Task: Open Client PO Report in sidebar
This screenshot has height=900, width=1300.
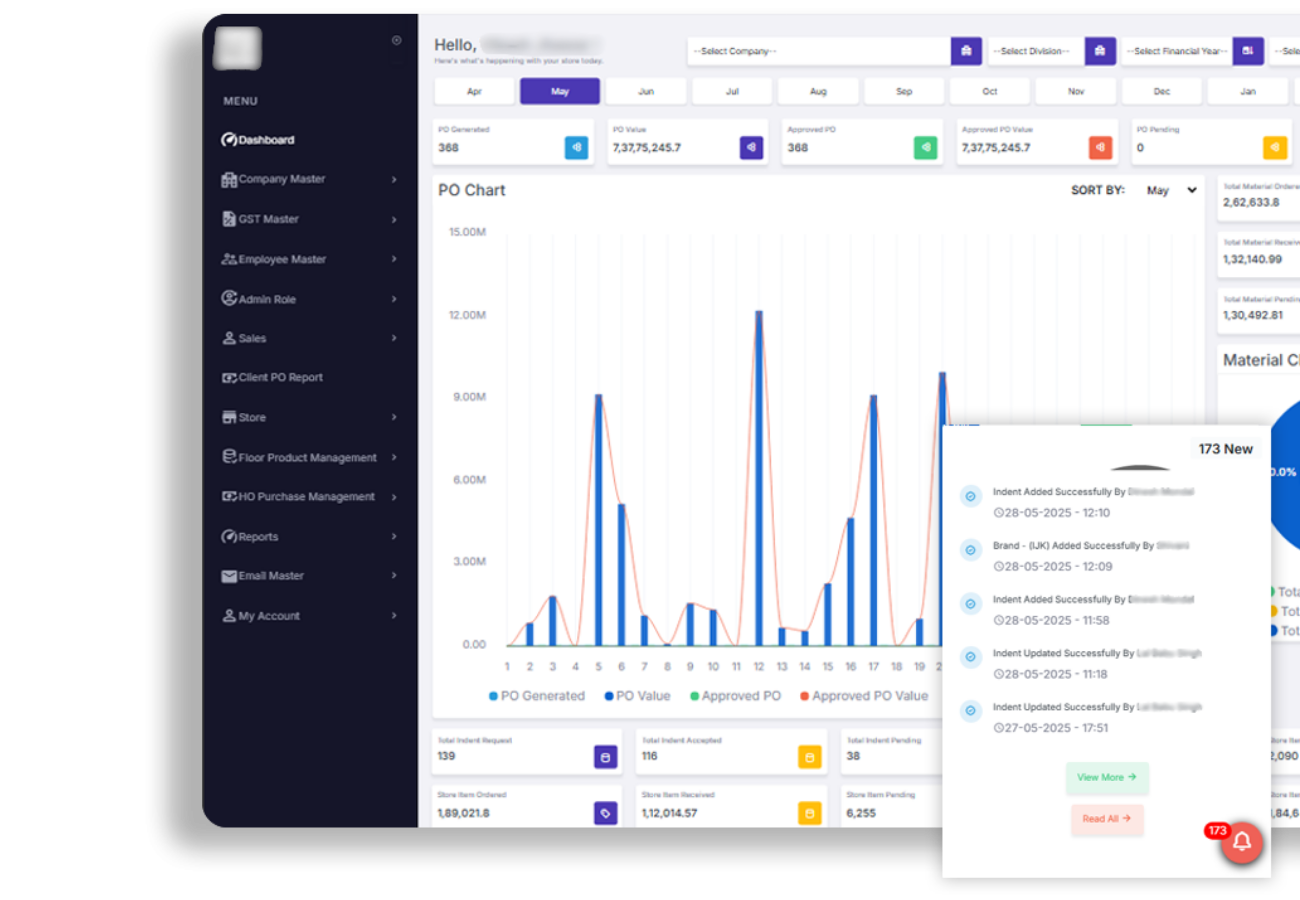Action: [280, 377]
